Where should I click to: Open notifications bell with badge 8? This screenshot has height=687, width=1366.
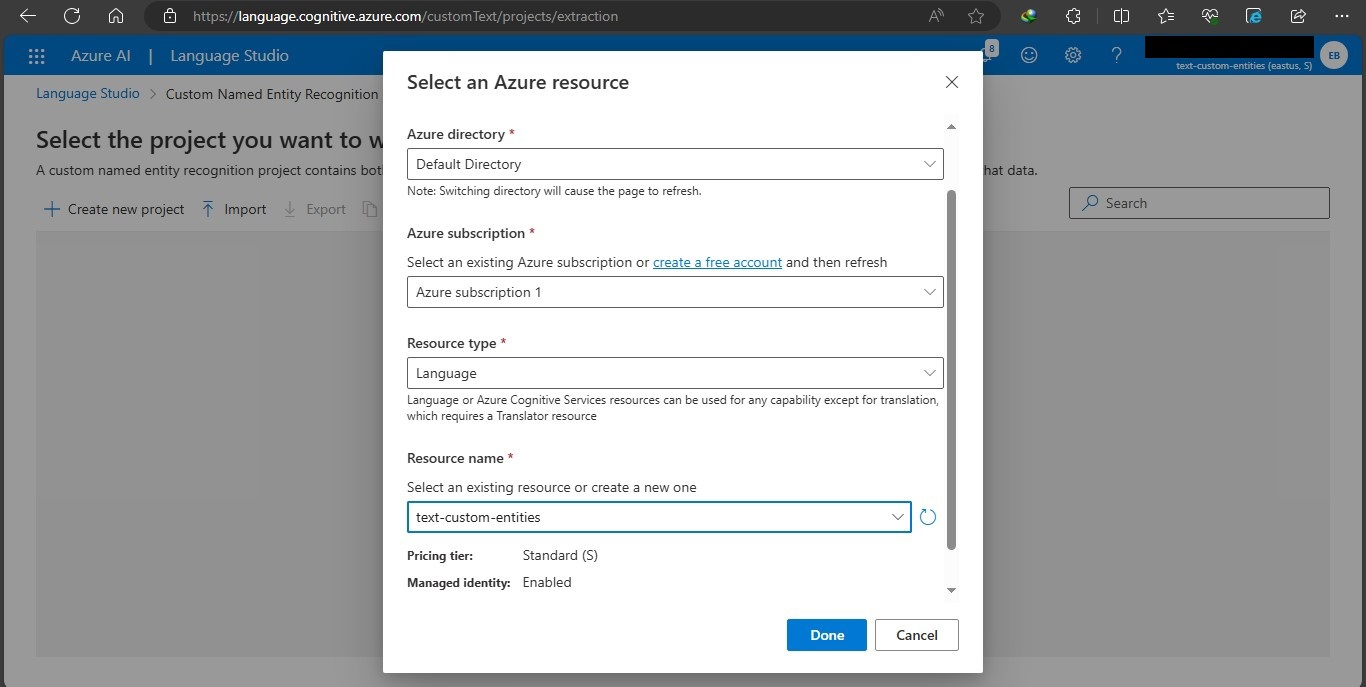(x=986, y=54)
